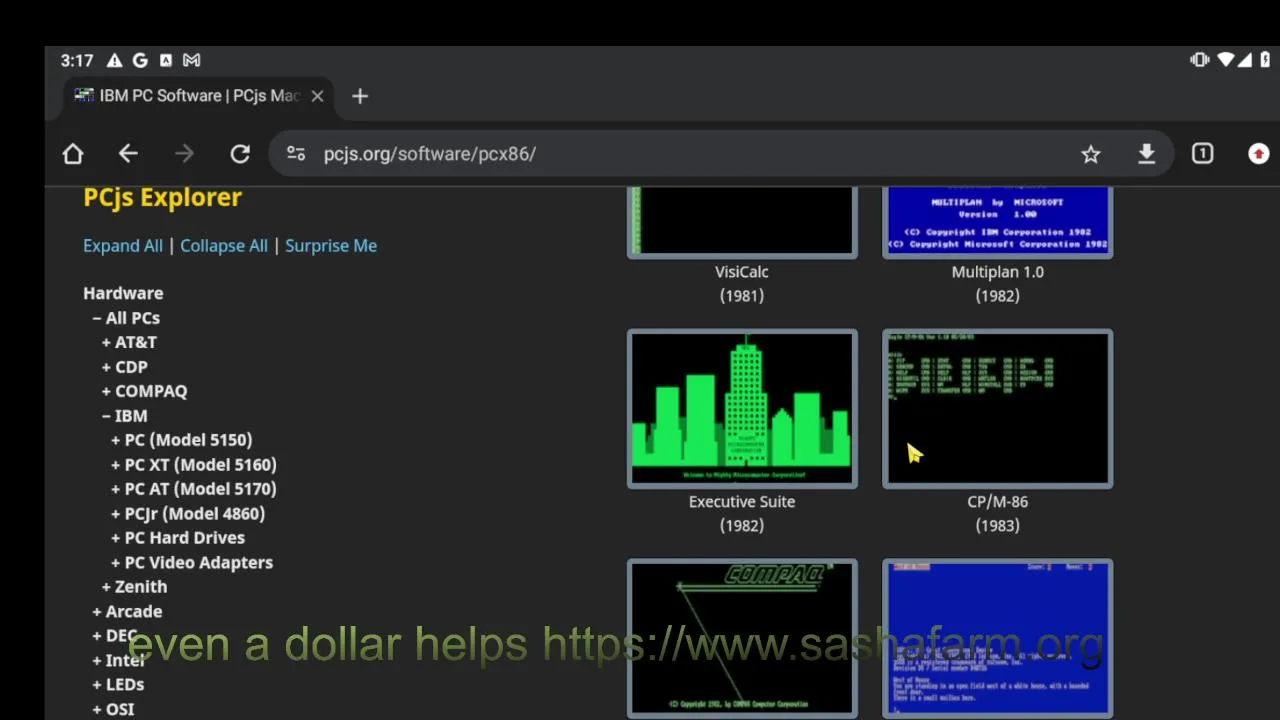Collapse the All PCs tree node
The height and width of the screenshot is (720, 1280).
point(126,318)
